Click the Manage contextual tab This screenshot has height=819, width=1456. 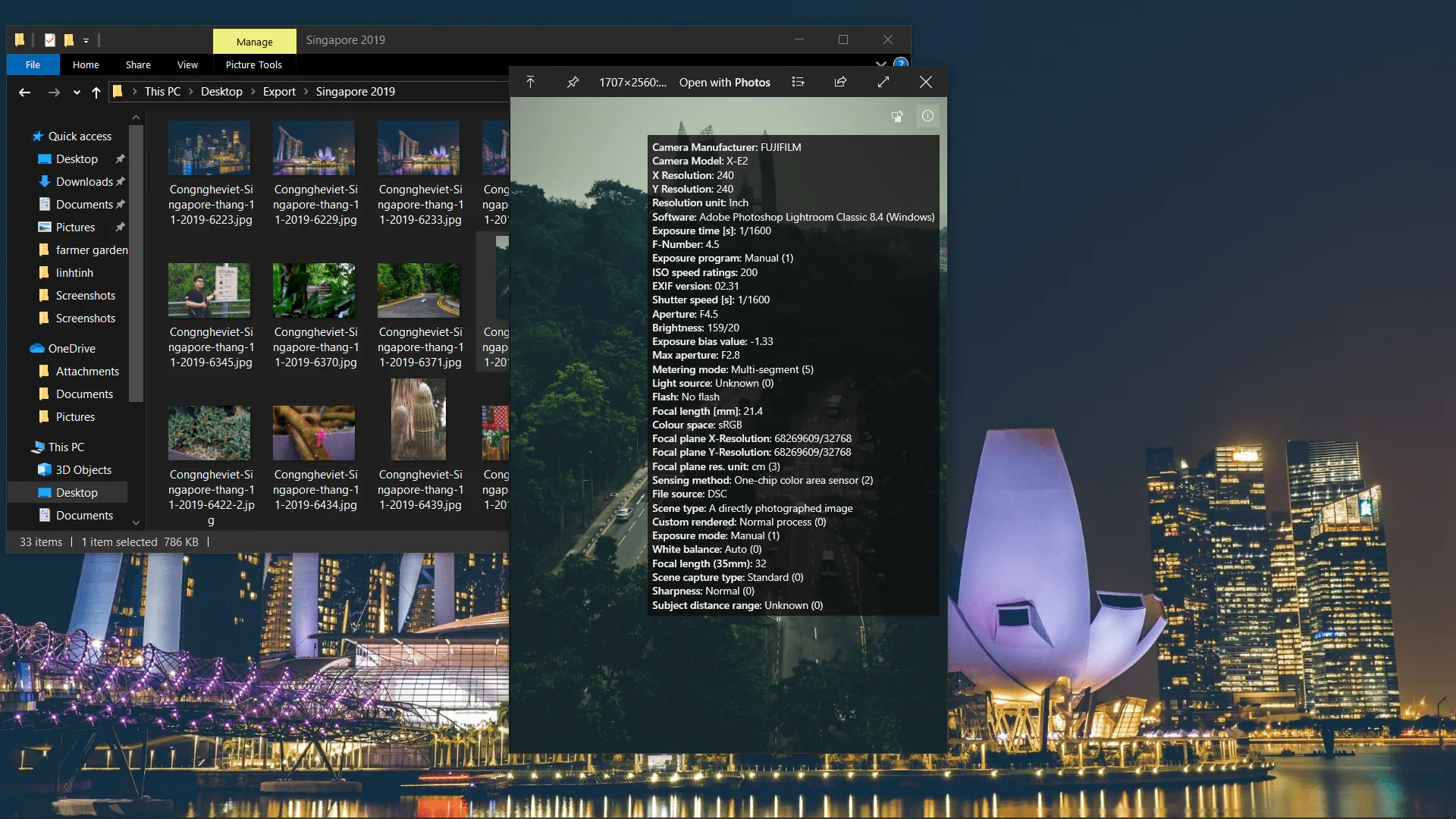pos(254,41)
